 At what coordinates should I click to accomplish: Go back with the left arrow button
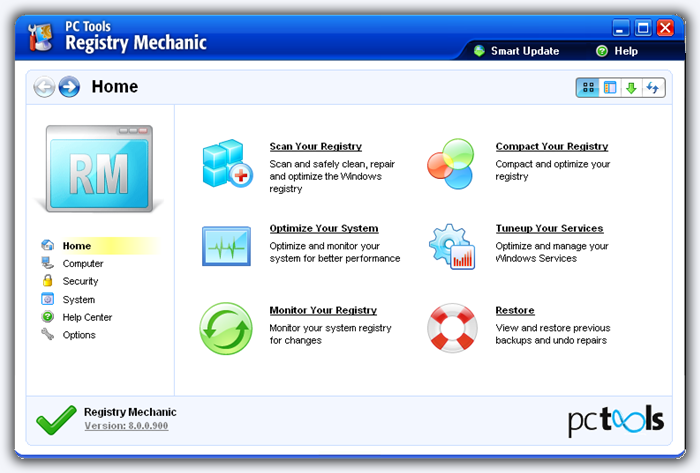click(x=44, y=87)
